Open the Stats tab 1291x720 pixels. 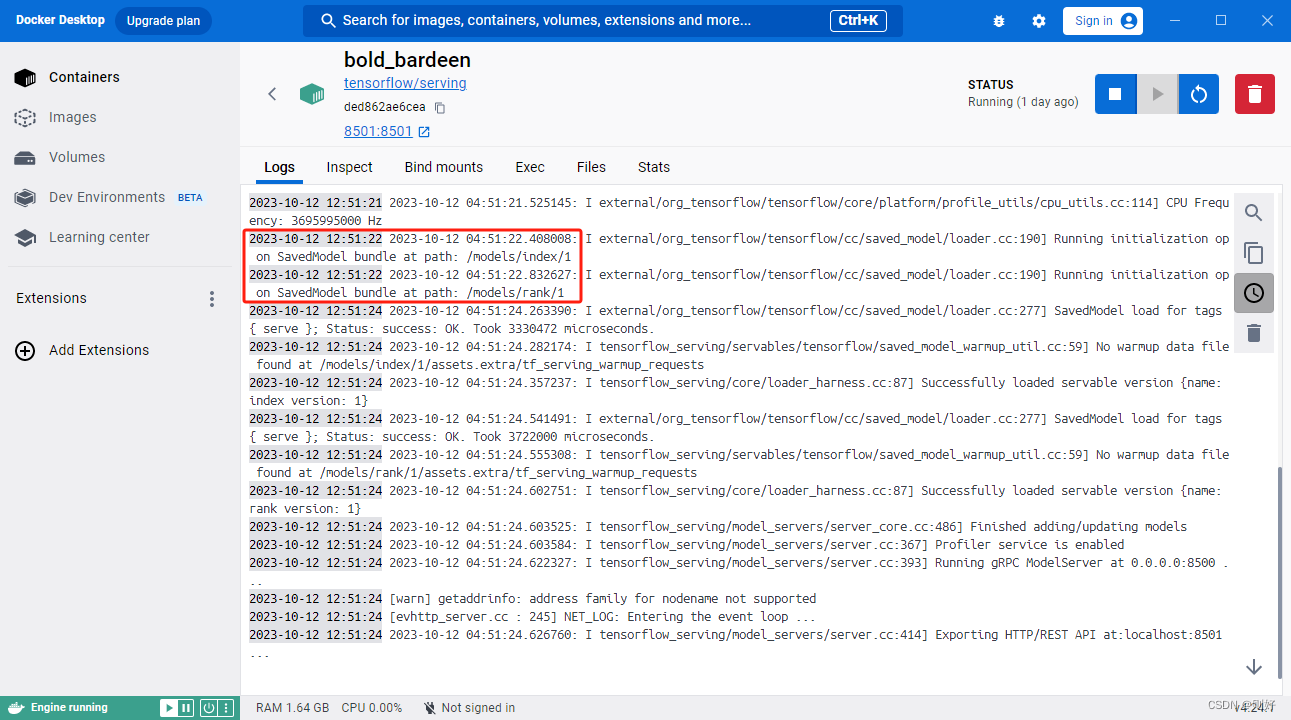[654, 167]
